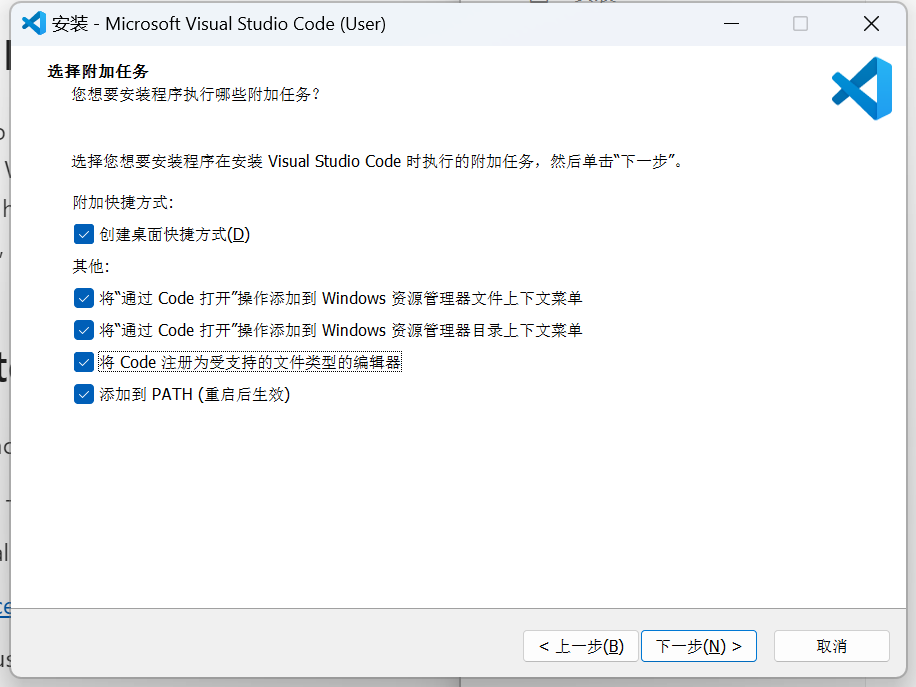
Task: Click the window title 安装 - Microsoft Visual Studio Code (User)
Action: click(219, 24)
